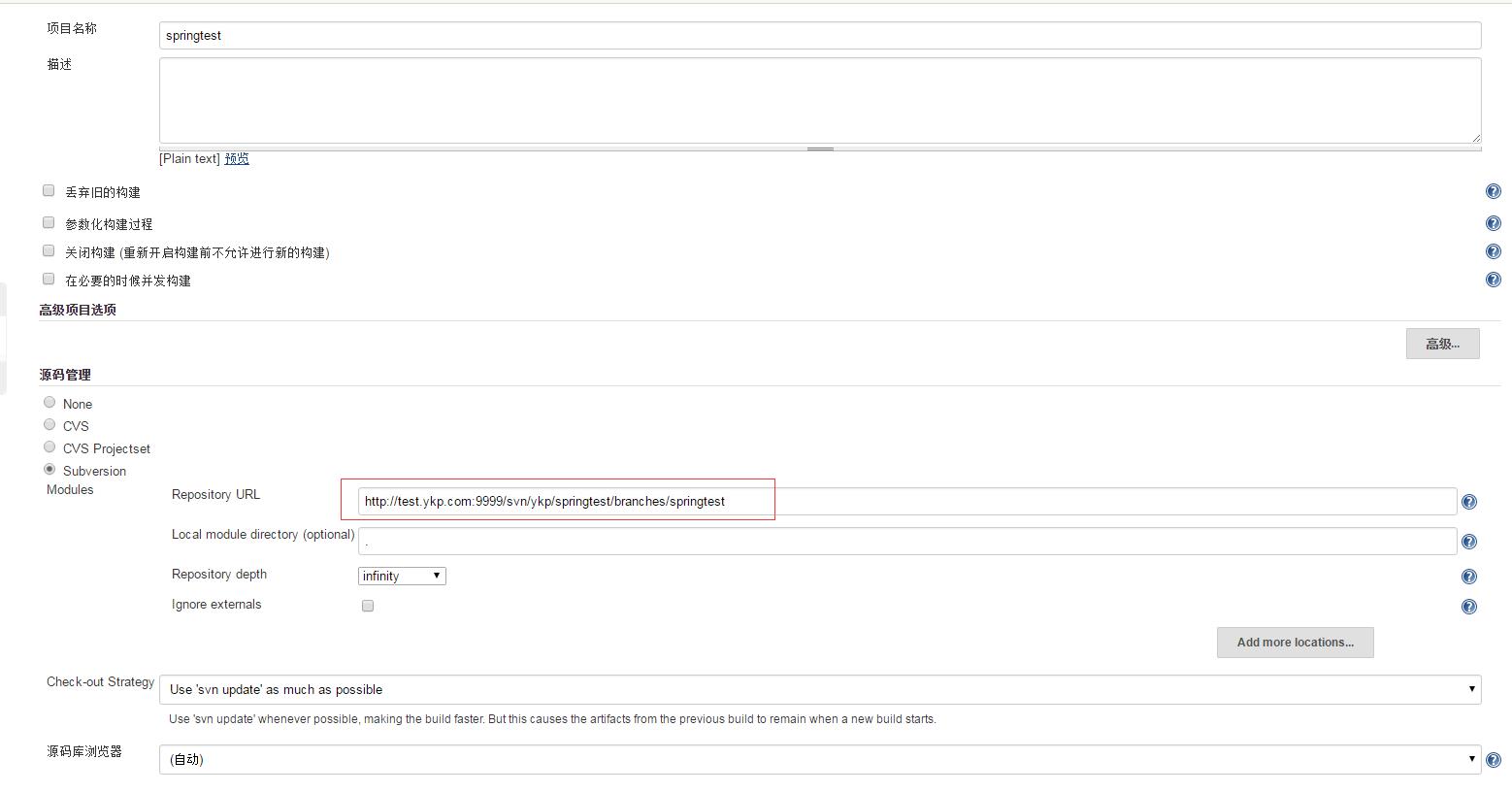Image resolution: width=1512 pixels, height=793 pixels.
Task: Click the 高级项目选项 heading
Action: pos(78,310)
